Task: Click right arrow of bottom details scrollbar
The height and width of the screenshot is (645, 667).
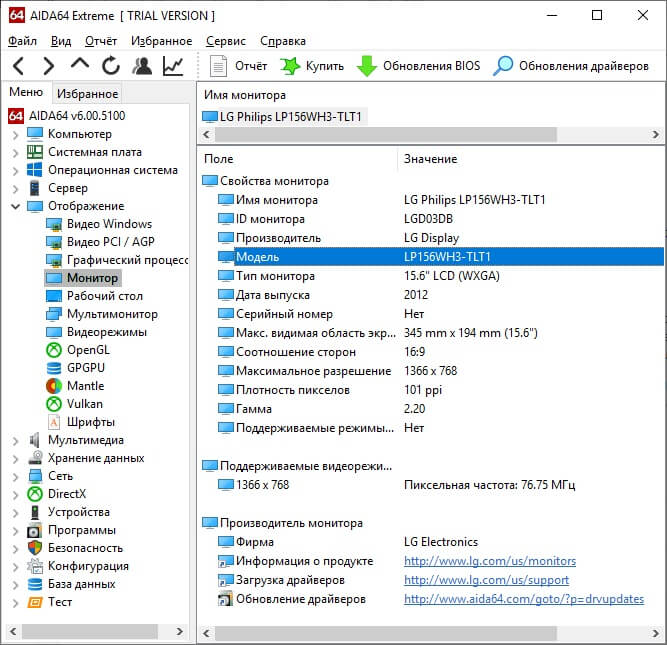Action: point(656,634)
